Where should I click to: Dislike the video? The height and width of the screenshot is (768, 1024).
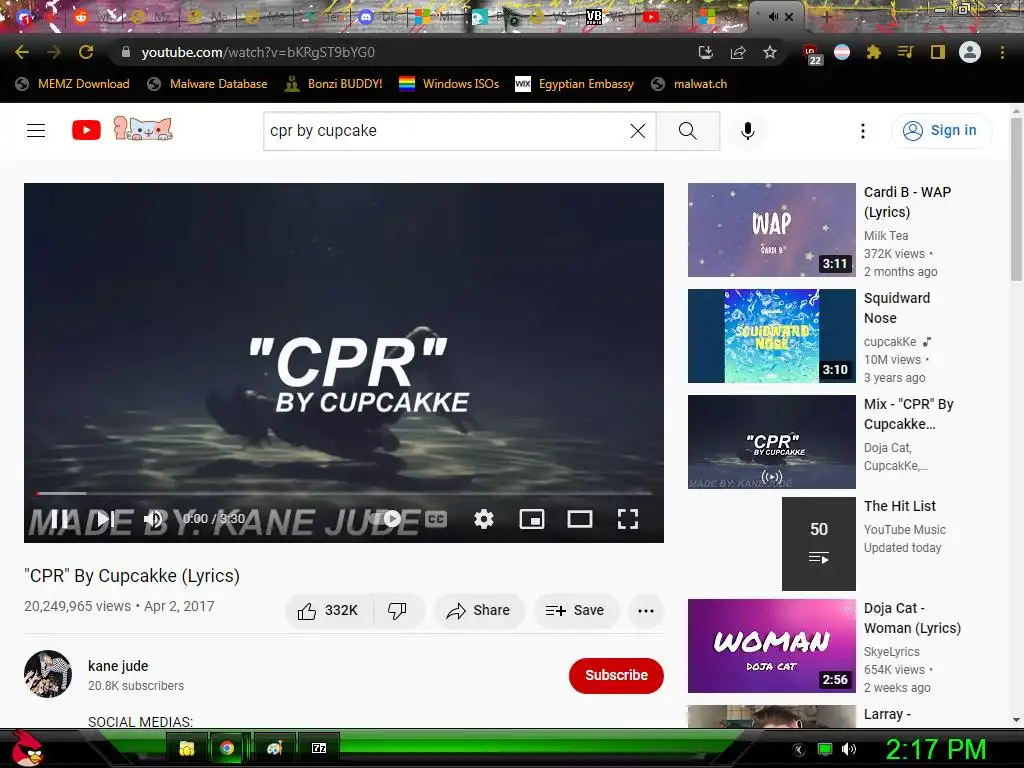coord(398,611)
